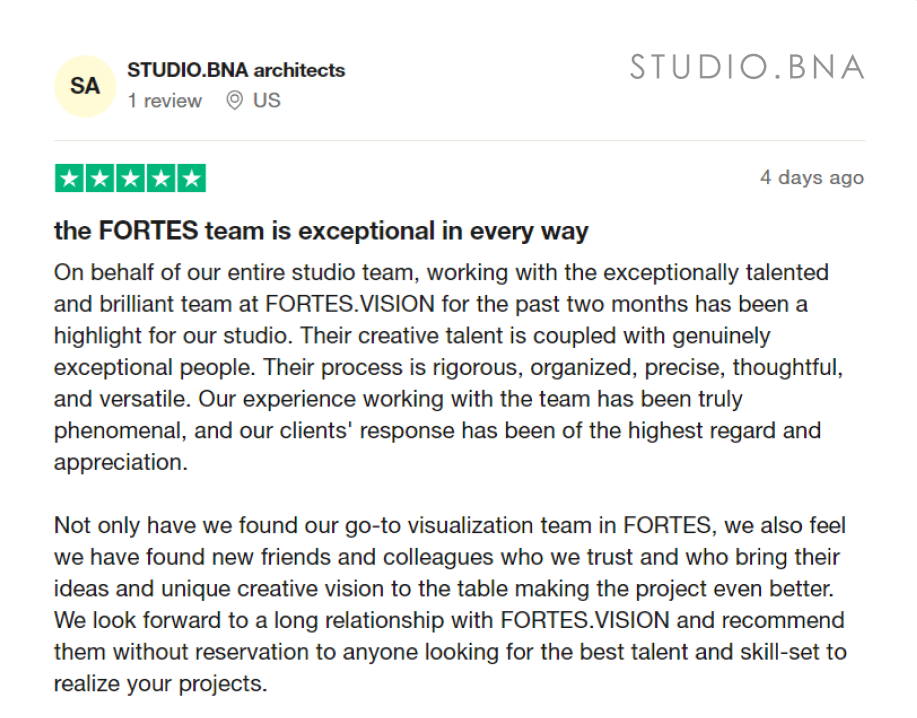
Task: Click the paragraph starting "On behalf of"
Action: click(x=451, y=367)
